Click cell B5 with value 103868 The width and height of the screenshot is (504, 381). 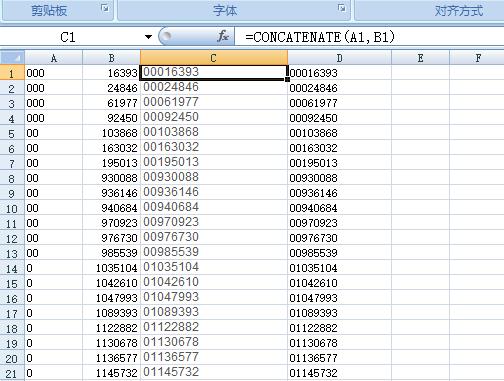[111, 133]
